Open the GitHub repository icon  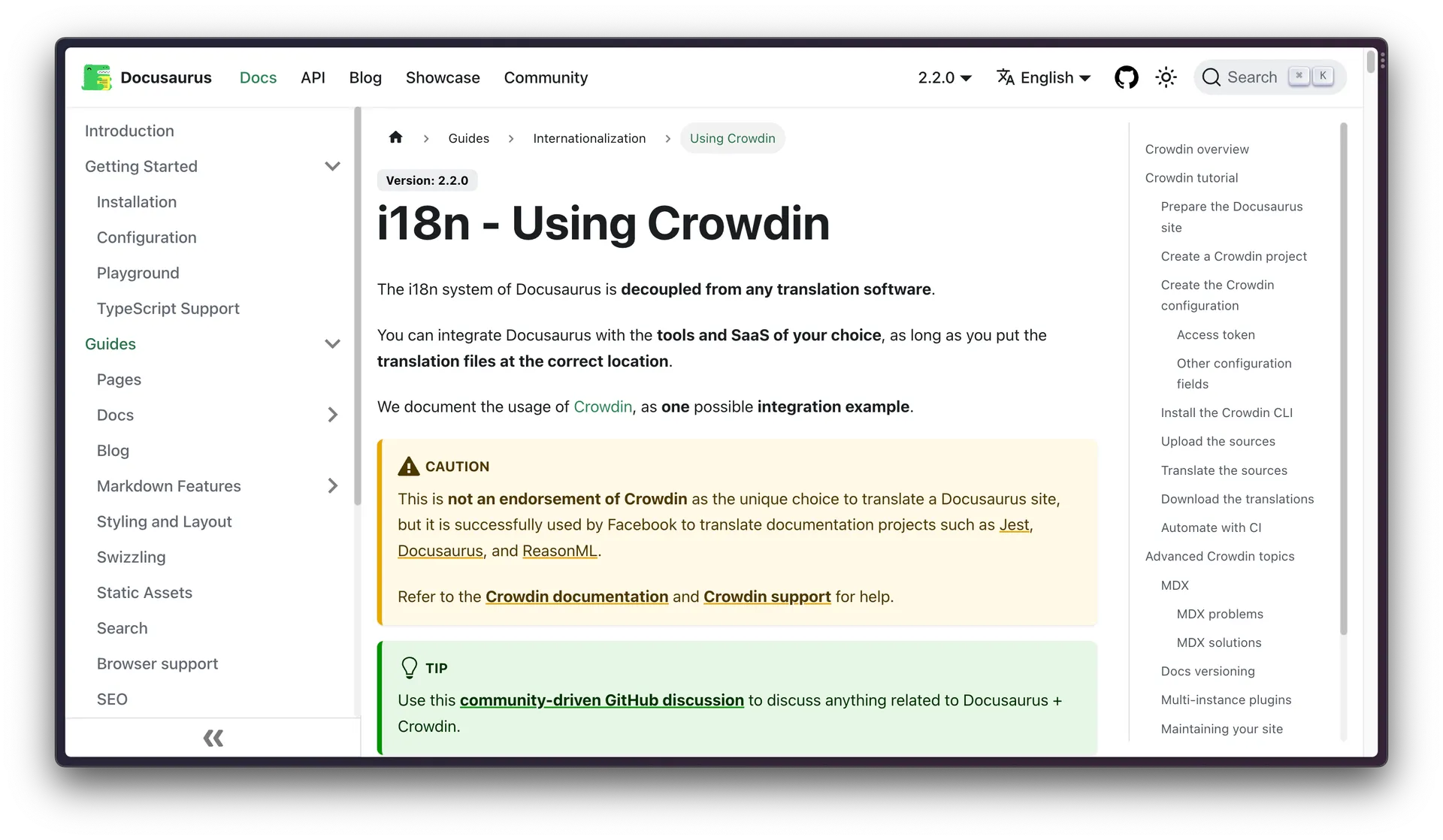click(1126, 77)
